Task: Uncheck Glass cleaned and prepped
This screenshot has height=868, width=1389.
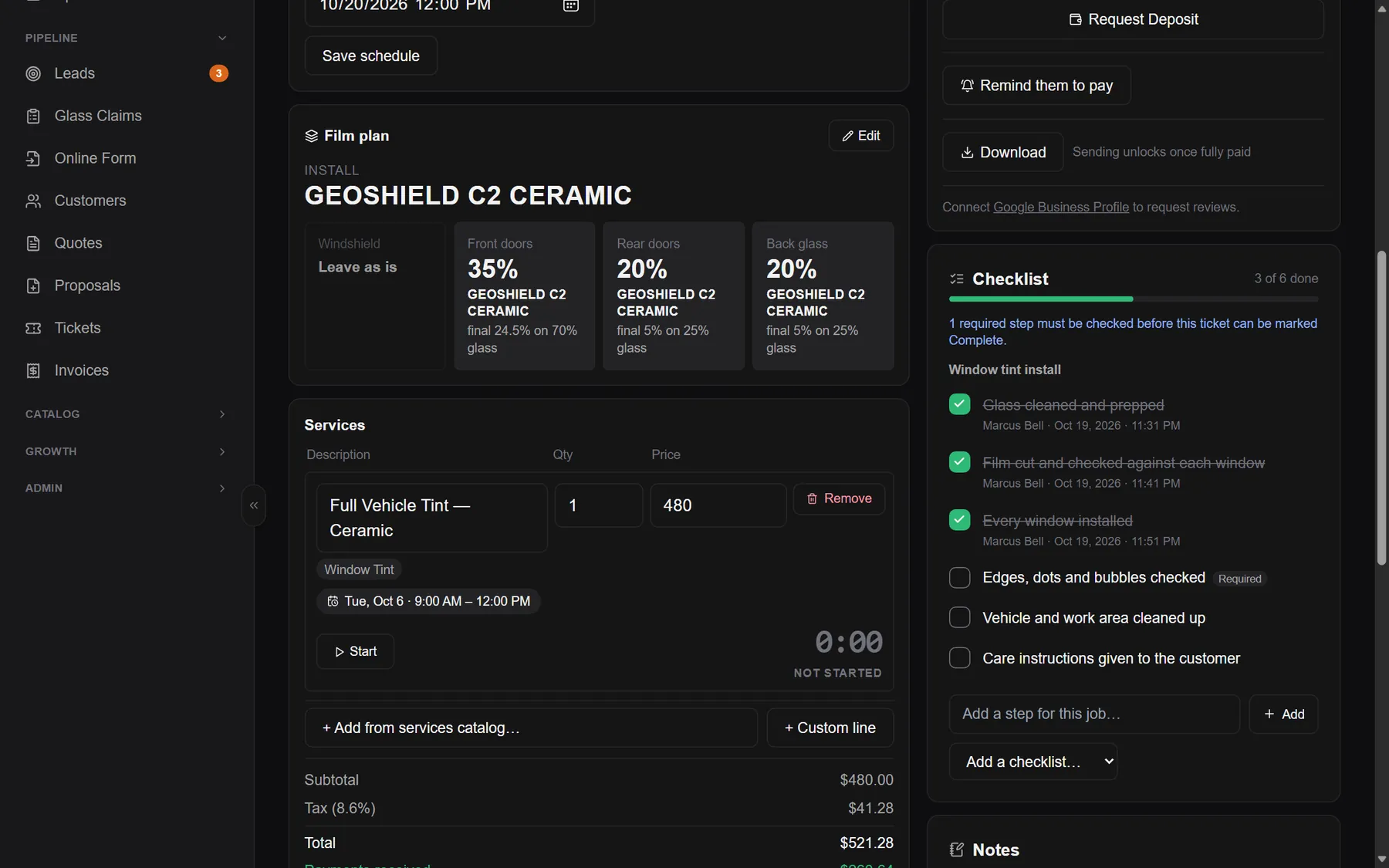Action: (959, 404)
